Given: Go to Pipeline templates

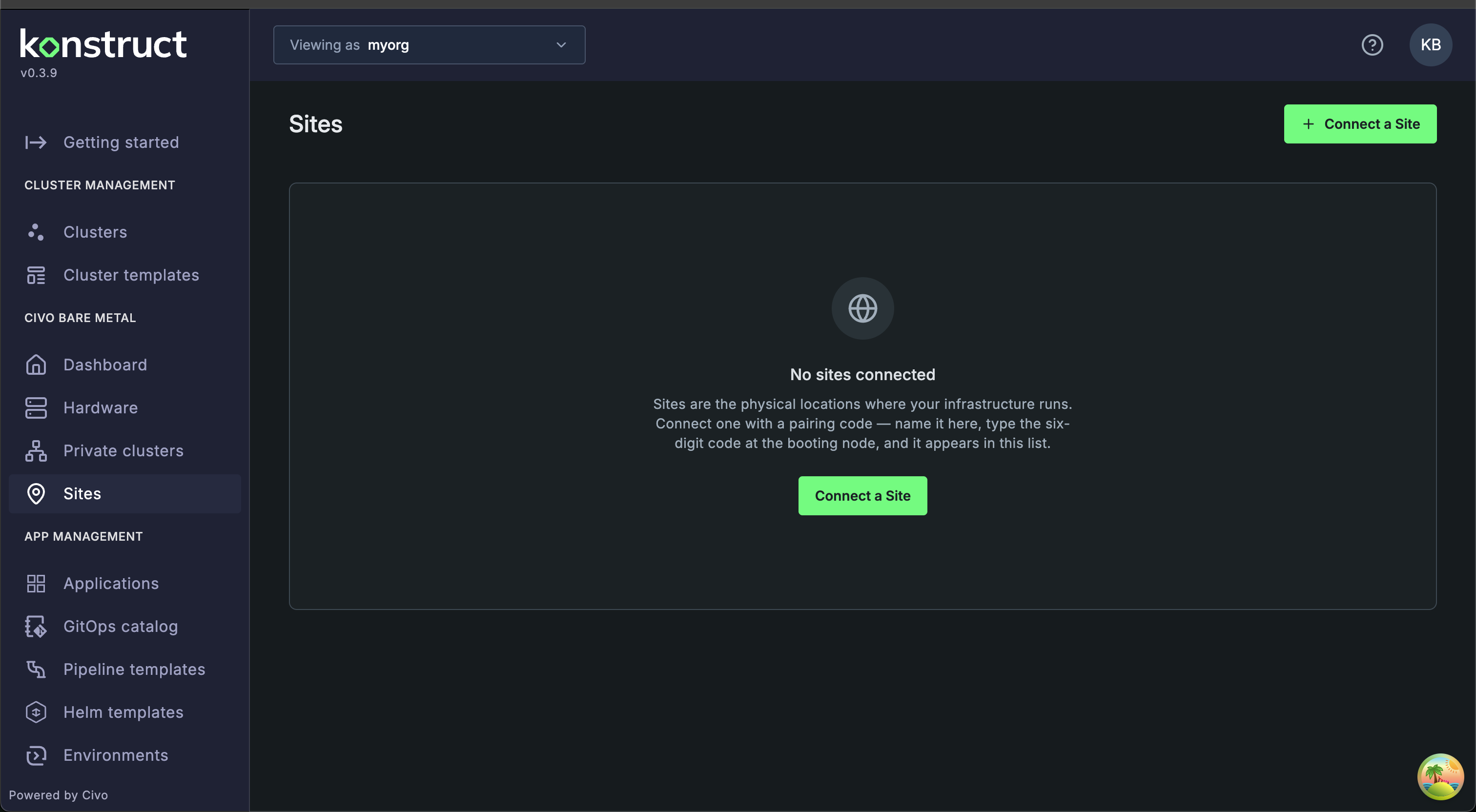Looking at the screenshot, I should click(125, 669).
